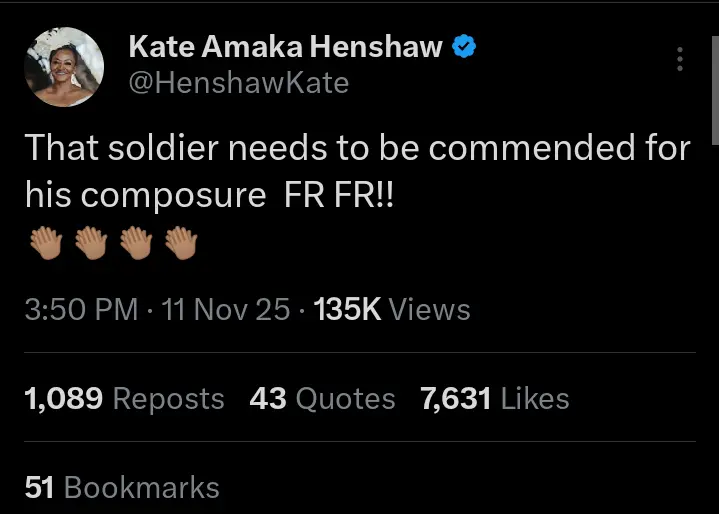This screenshot has width=719, height=514.
Task: Click the third clapping hands emoji
Action: point(136,243)
